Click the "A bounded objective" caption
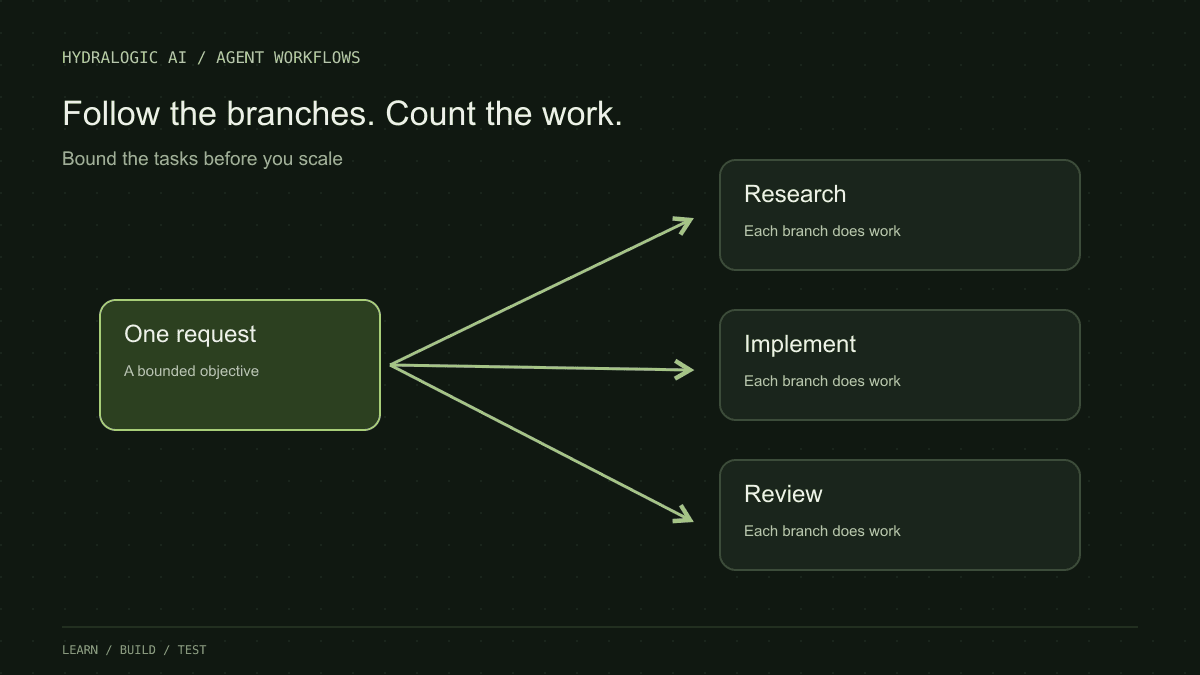The height and width of the screenshot is (675, 1200). click(x=191, y=371)
